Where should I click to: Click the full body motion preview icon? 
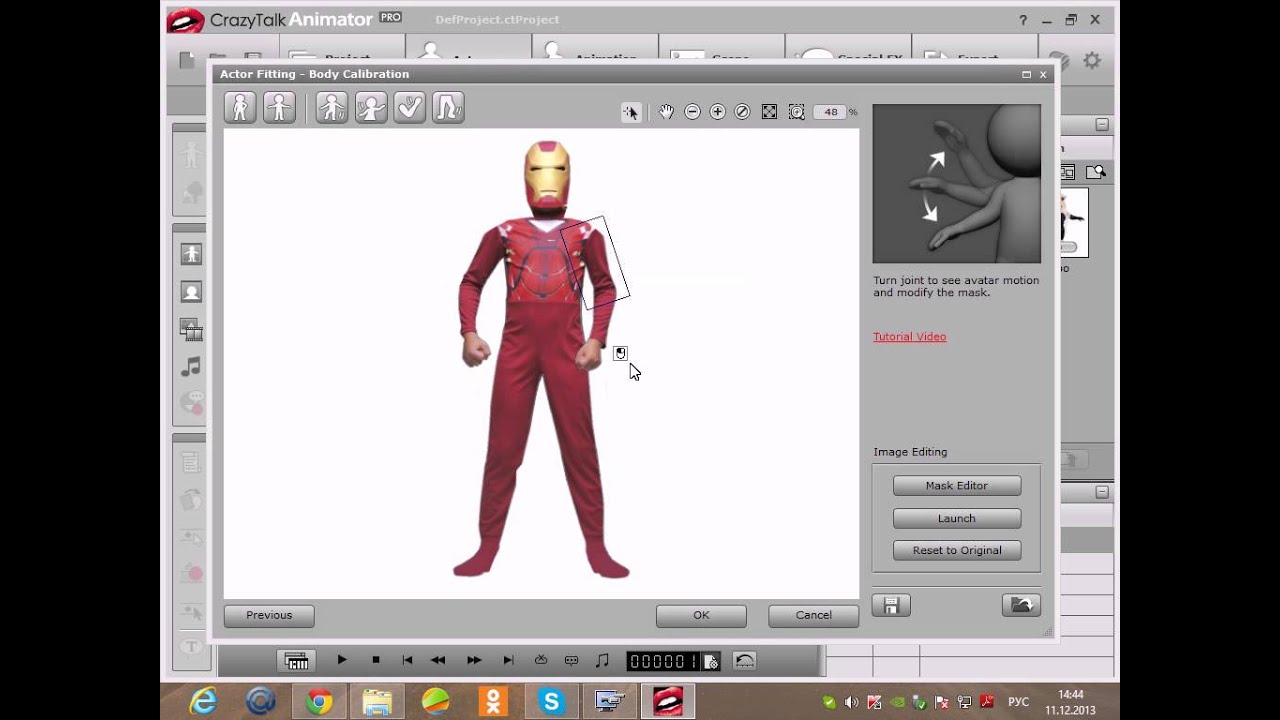[x=332, y=107]
